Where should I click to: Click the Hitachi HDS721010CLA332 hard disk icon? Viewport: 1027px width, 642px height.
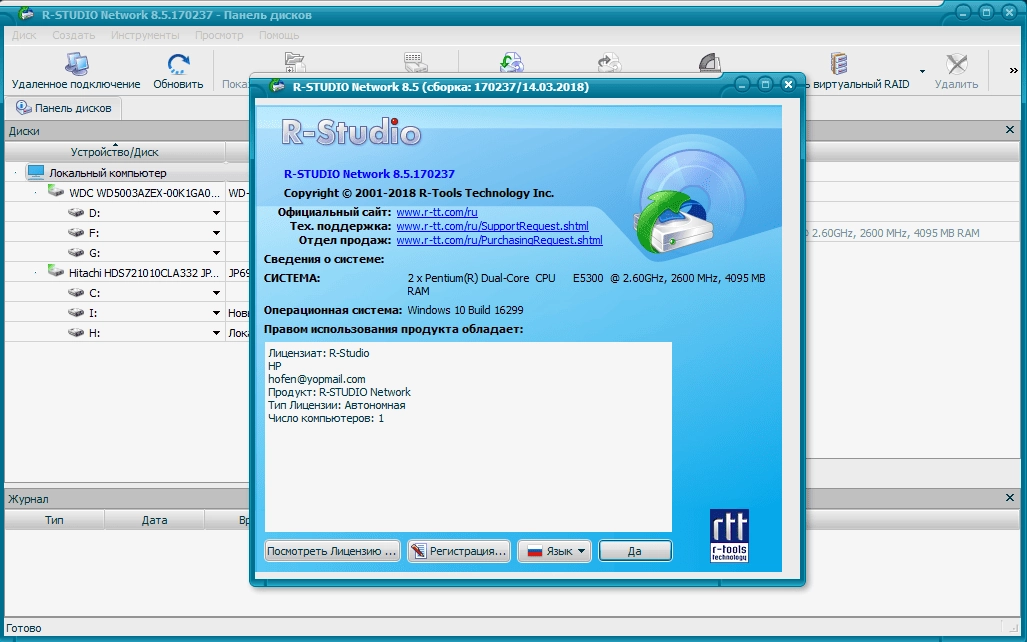coord(56,271)
